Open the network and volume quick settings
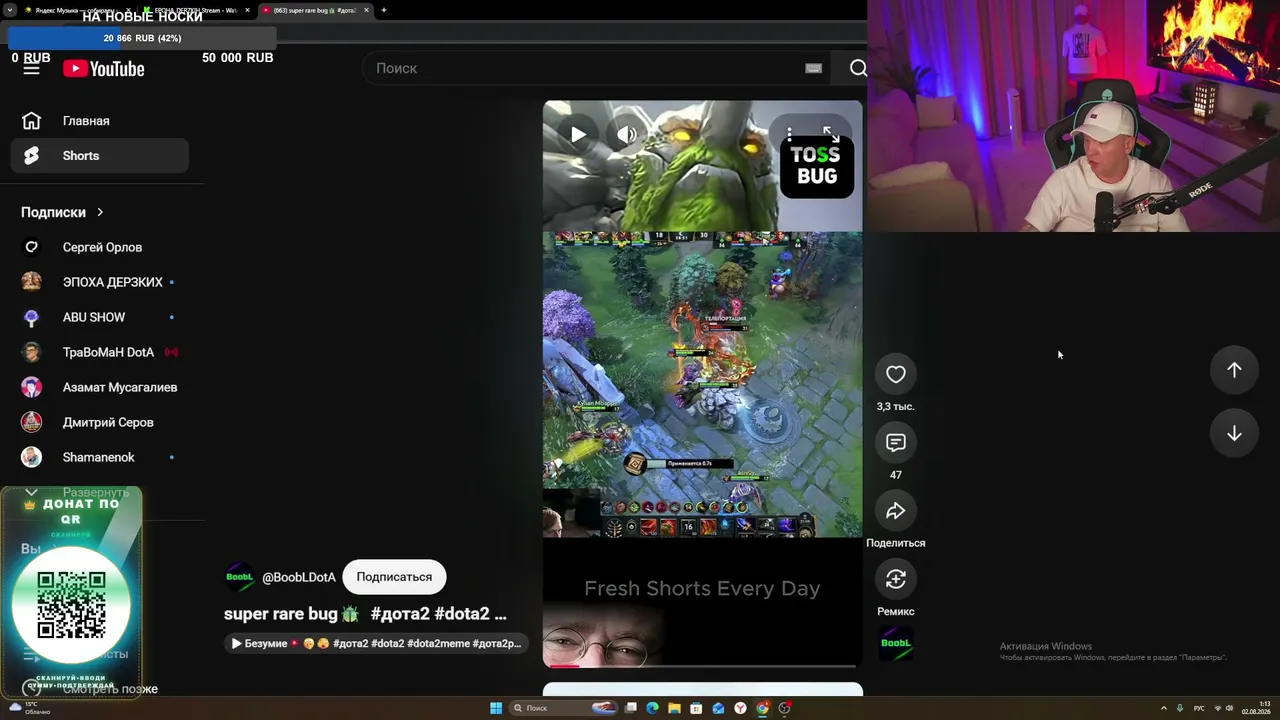 pos(1223,708)
